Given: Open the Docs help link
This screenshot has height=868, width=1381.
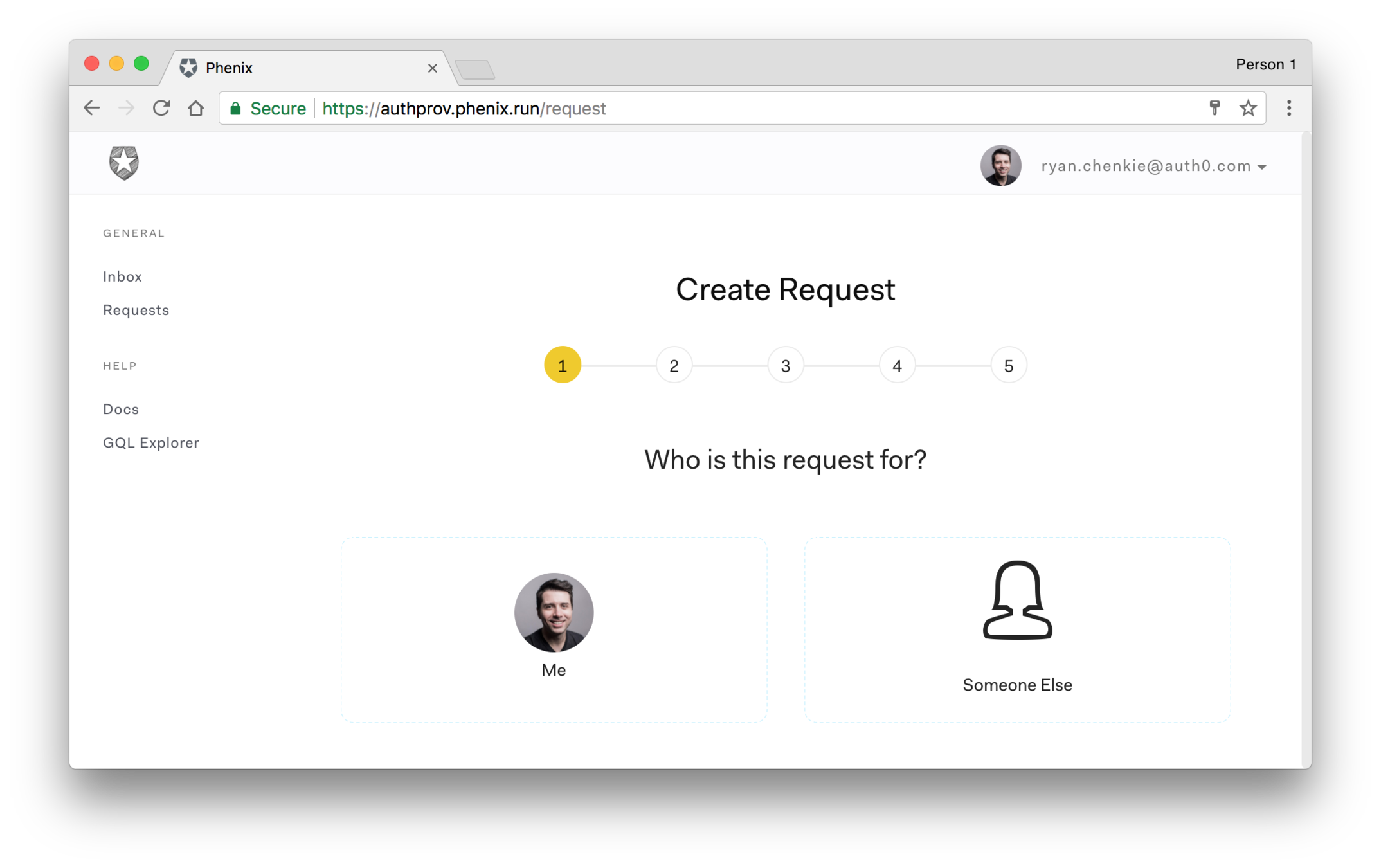Looking at the screenshot, I should point(121,409).
